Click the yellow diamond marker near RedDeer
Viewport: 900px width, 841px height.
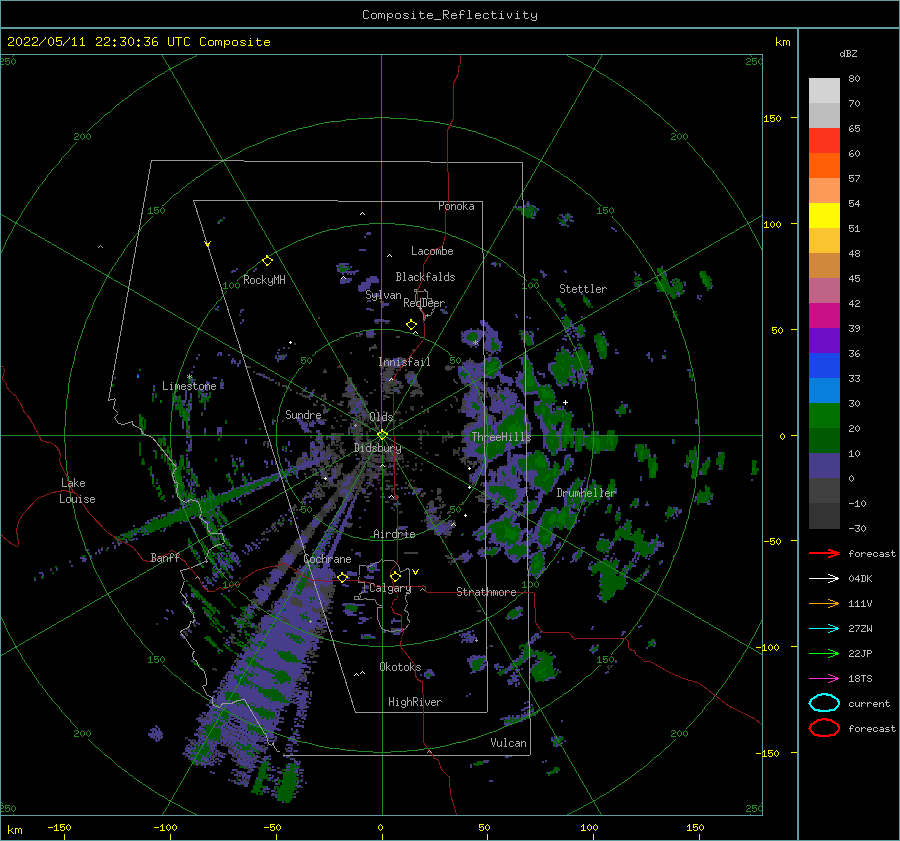tap(411, 325)
